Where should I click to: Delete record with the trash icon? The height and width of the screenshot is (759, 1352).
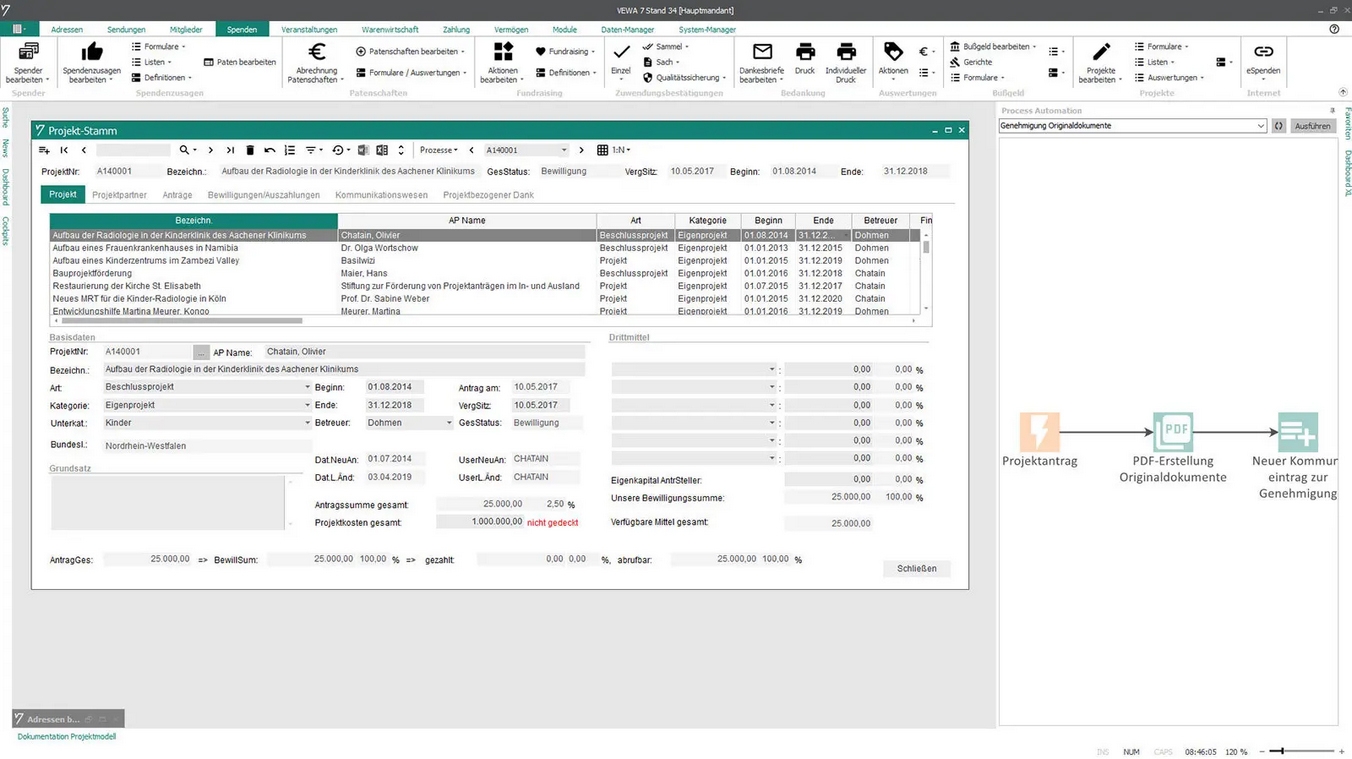pyautogui.click(x=250, y=150)
